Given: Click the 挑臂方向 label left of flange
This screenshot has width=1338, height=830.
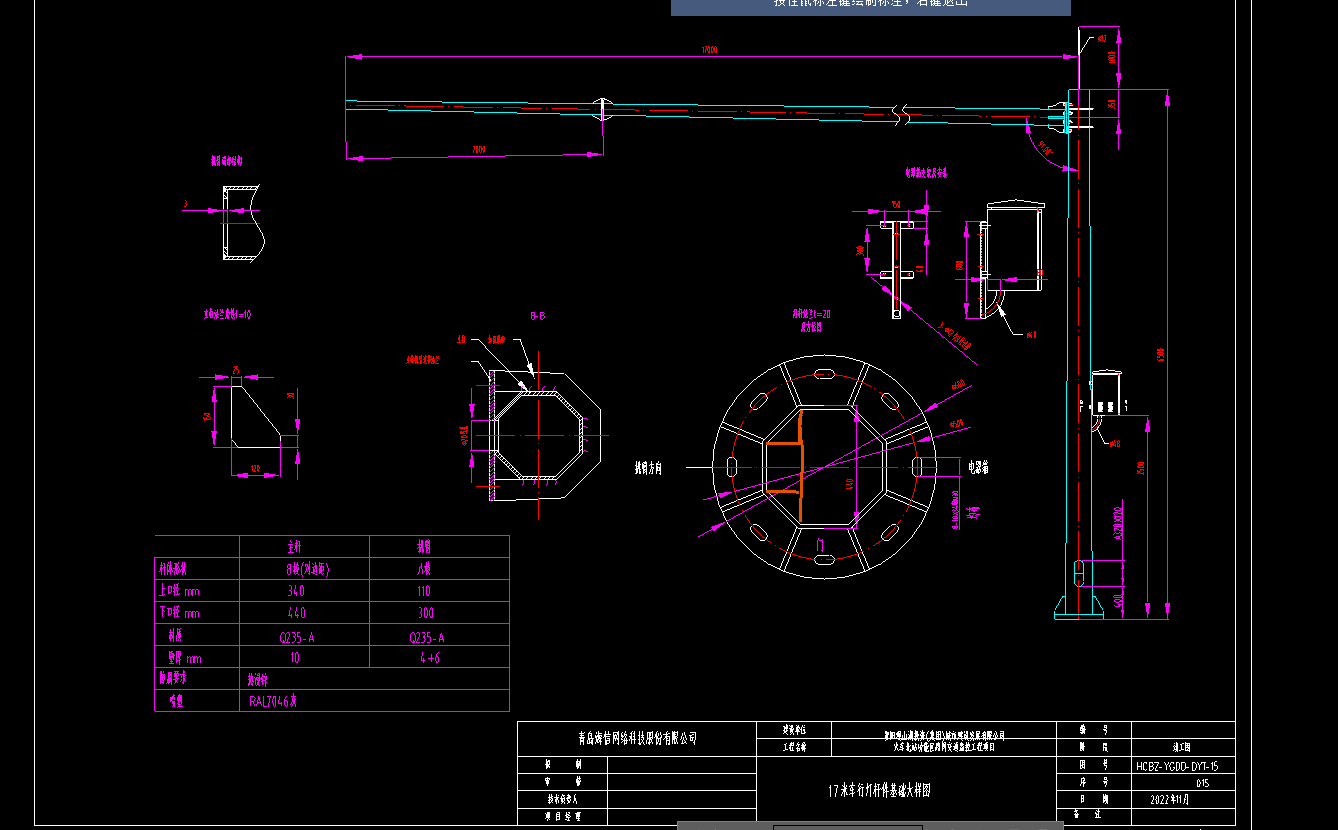Looking at the screenshot, I should [x=648, y=467].
